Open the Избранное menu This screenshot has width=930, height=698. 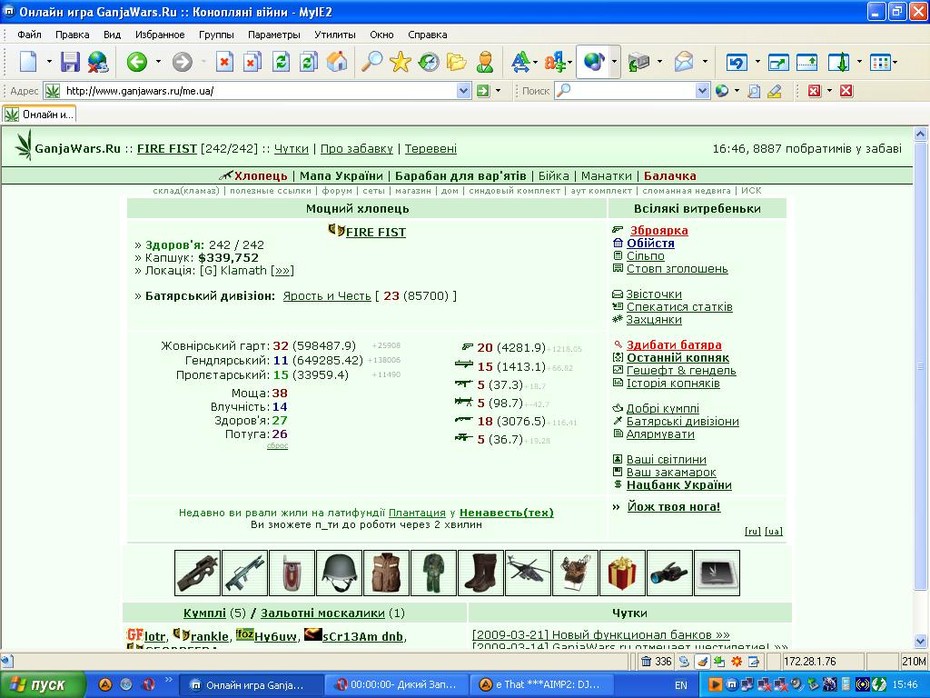coord(160,34)
